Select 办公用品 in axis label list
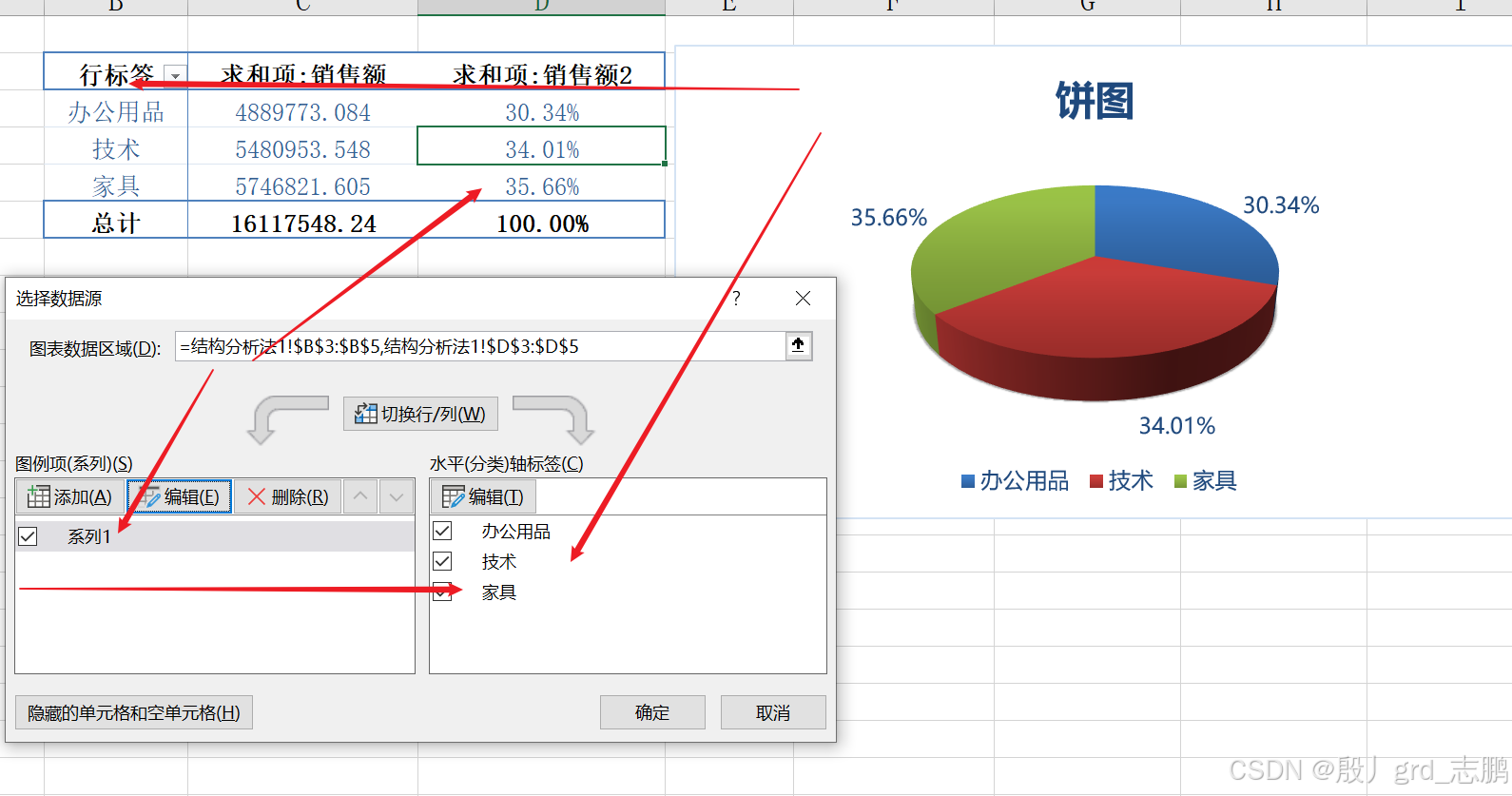The height and width of the screenshot is (796, 1512). click(515, 532)
